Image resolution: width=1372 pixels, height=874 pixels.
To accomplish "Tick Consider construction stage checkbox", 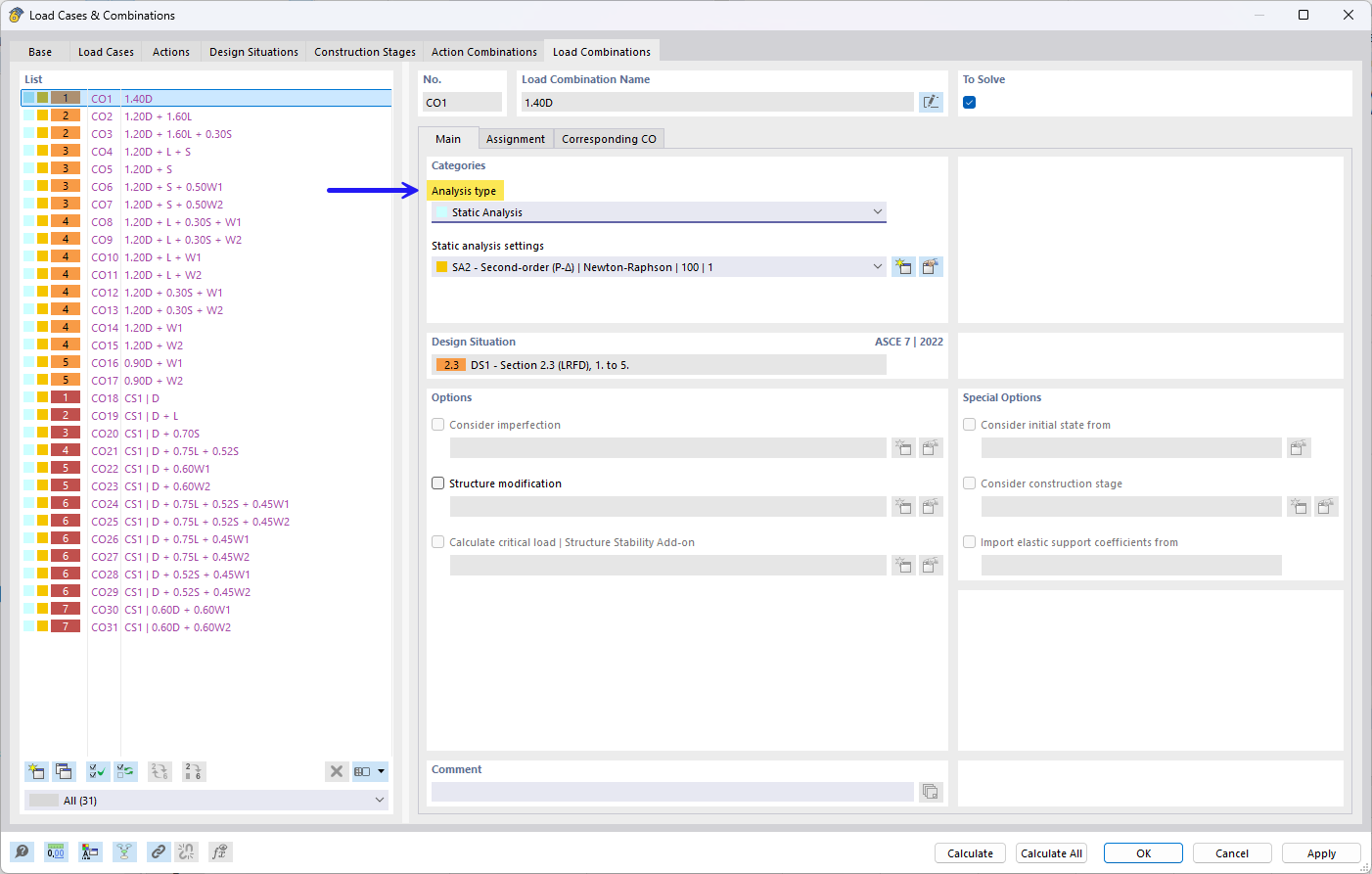I will (x=970, y=483).
